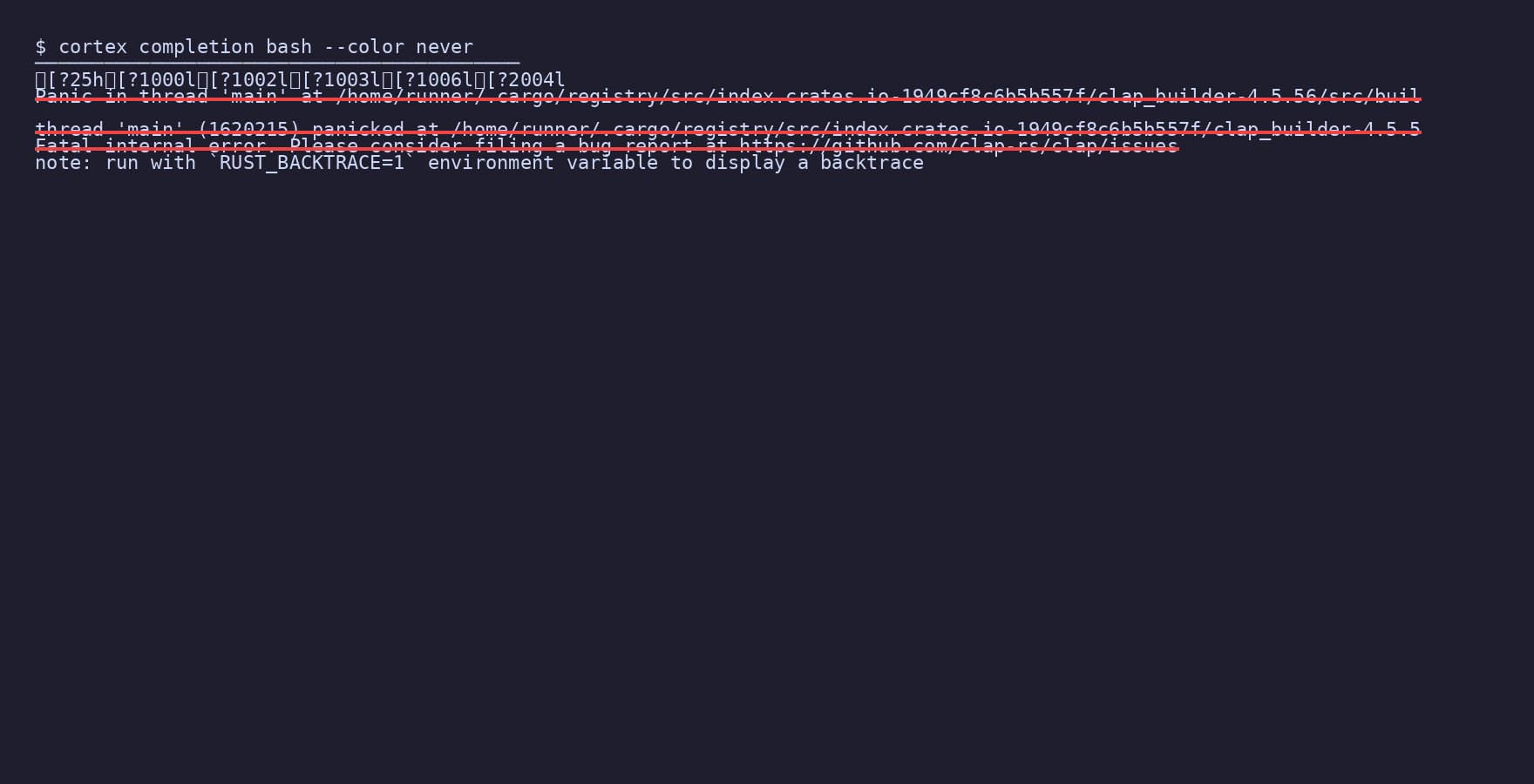The image size is (1534, 784).
Task: Click the '[?1003l' escape sequence
Action: coord(341,80)
